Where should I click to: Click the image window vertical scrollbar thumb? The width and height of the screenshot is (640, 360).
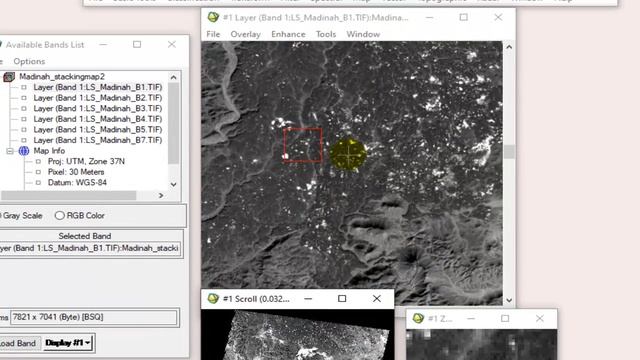pyautogui.click(x=509, y=151)
